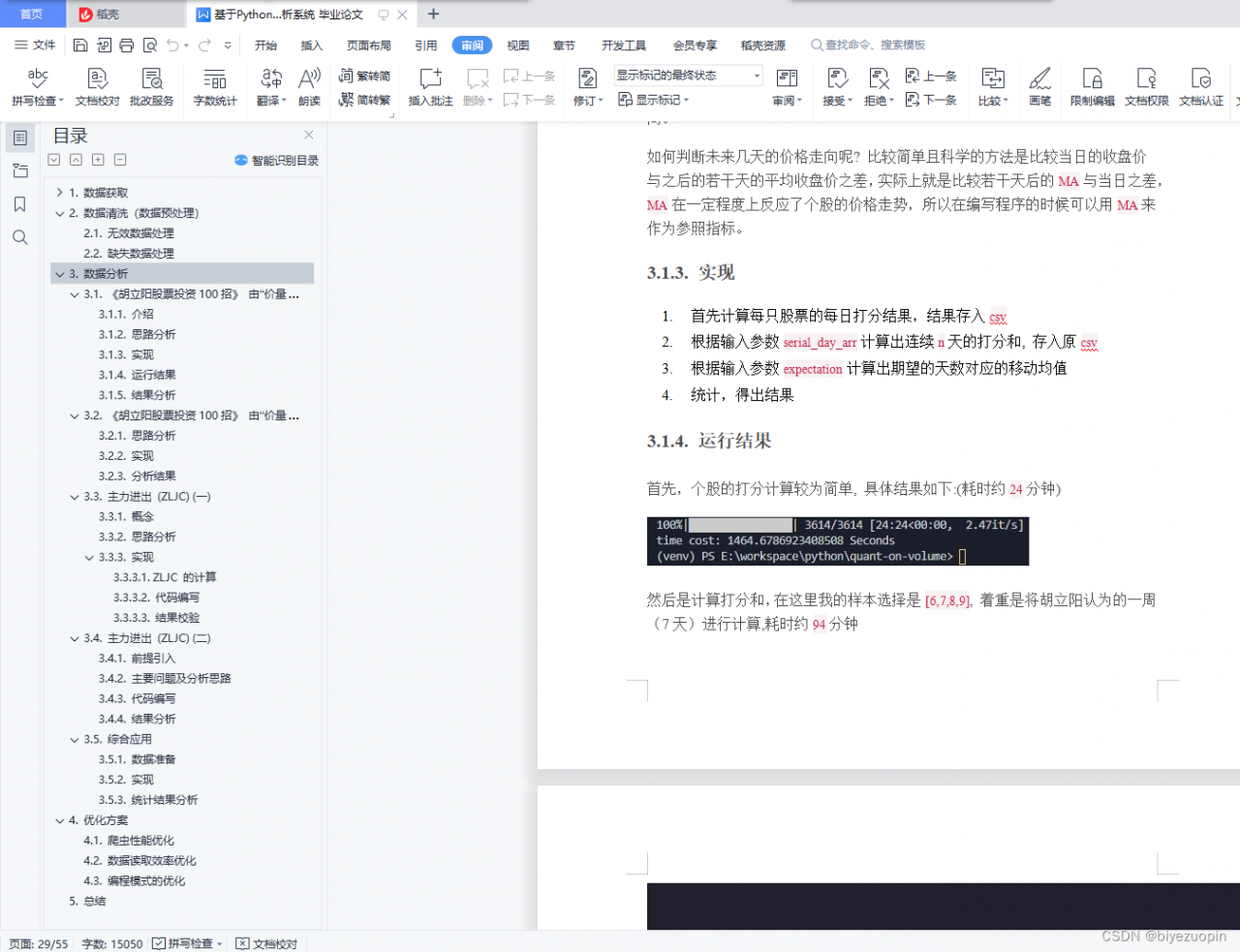This screenshot has width=1240, height=952.
Task: Switch to the 视图 ribbon tab
Action: point(518,45)
